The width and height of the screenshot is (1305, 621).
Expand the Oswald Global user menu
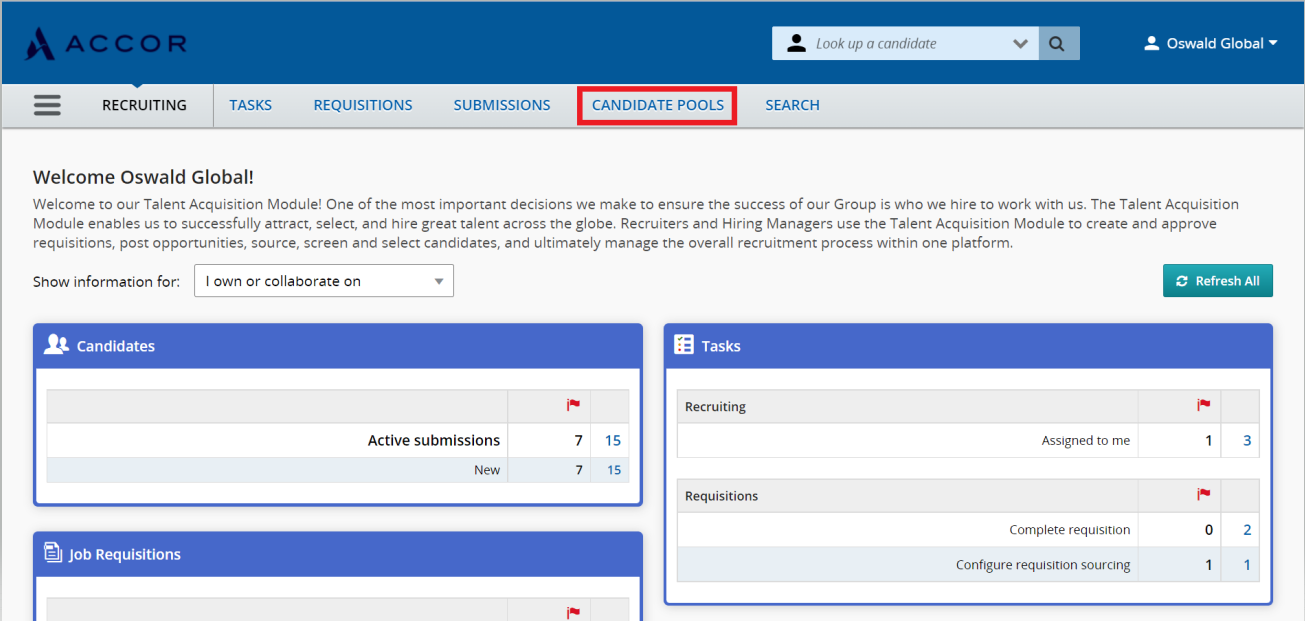[x=1210, y=43]
